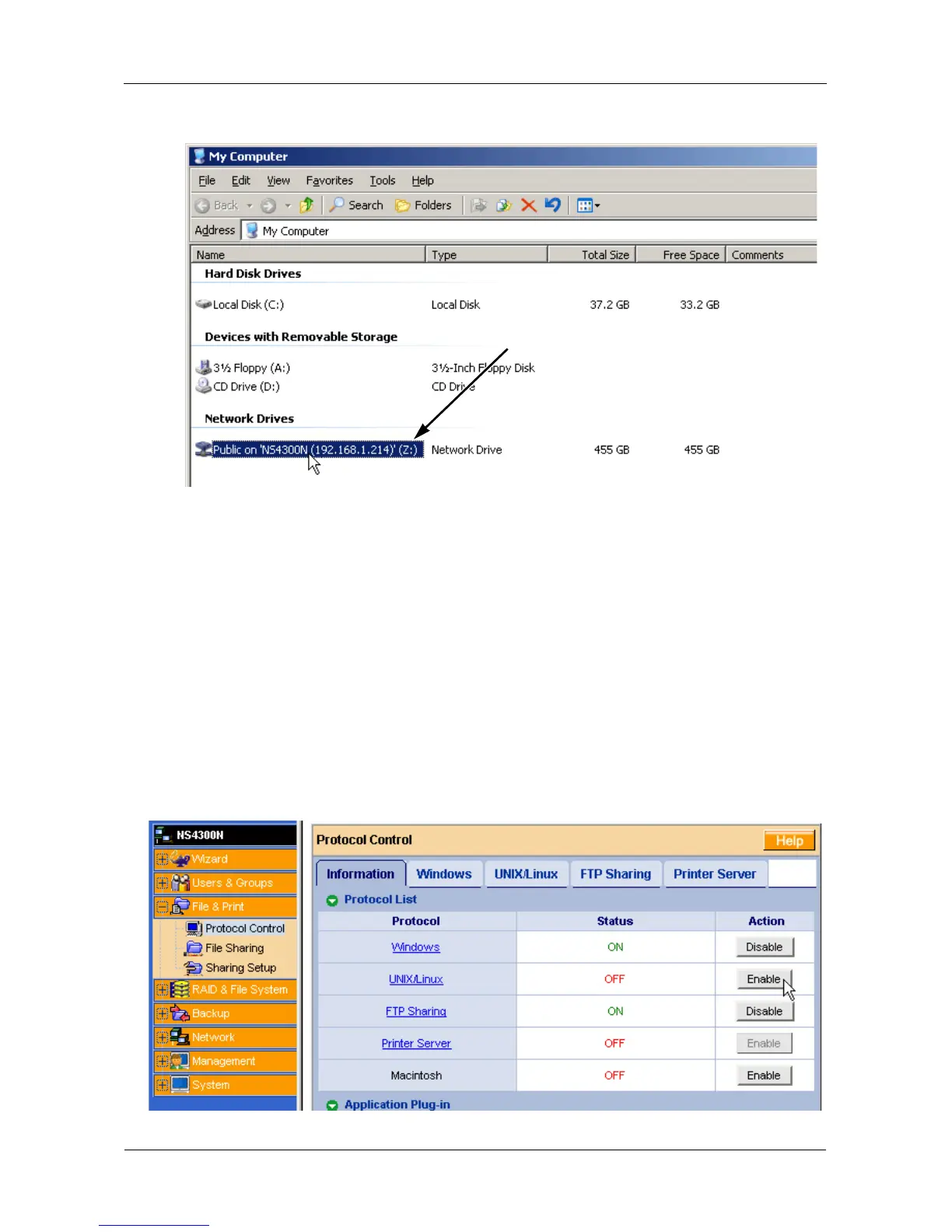Screen dimensions: 952x1232
Task: Enable the UNIX/Linux protocol
Action: coord(764,978)
